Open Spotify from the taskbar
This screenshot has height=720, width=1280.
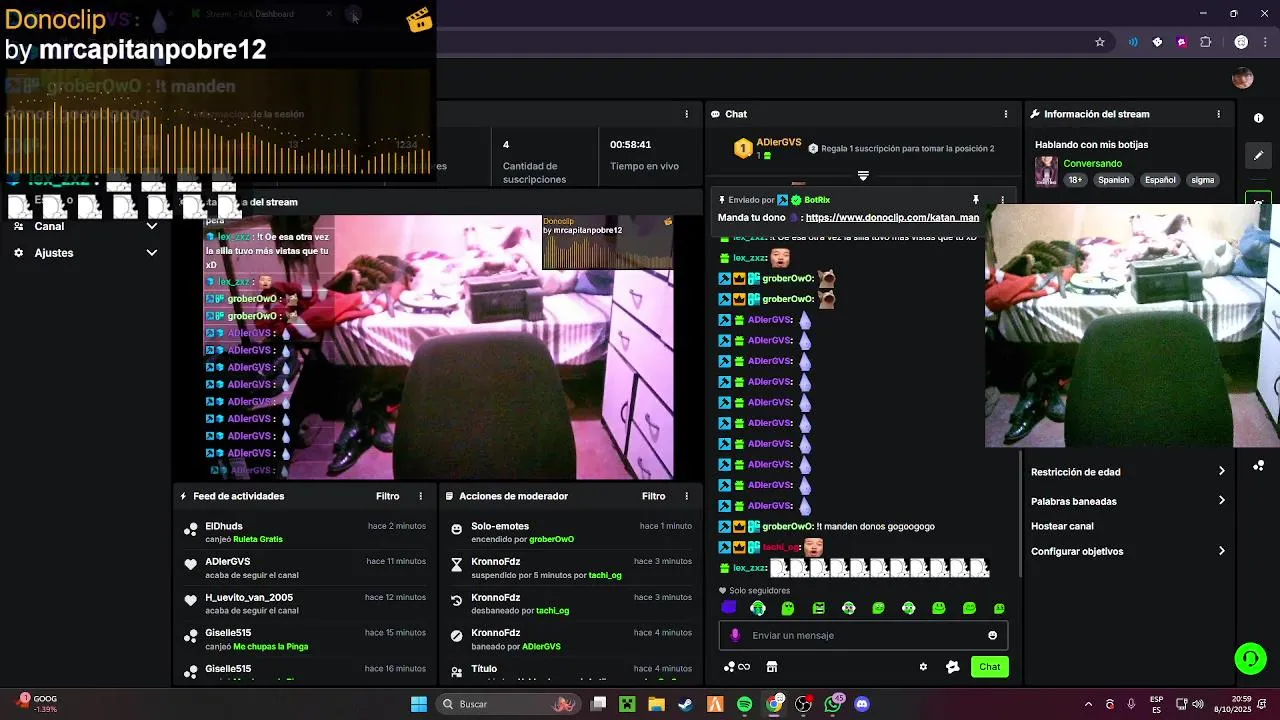pos(744,704)
